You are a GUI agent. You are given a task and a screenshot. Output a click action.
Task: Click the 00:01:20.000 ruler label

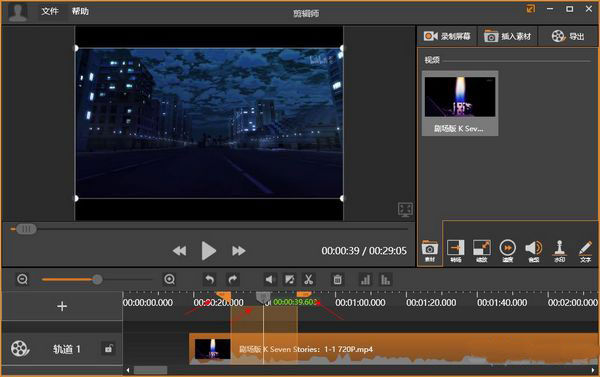coord(431,303)
